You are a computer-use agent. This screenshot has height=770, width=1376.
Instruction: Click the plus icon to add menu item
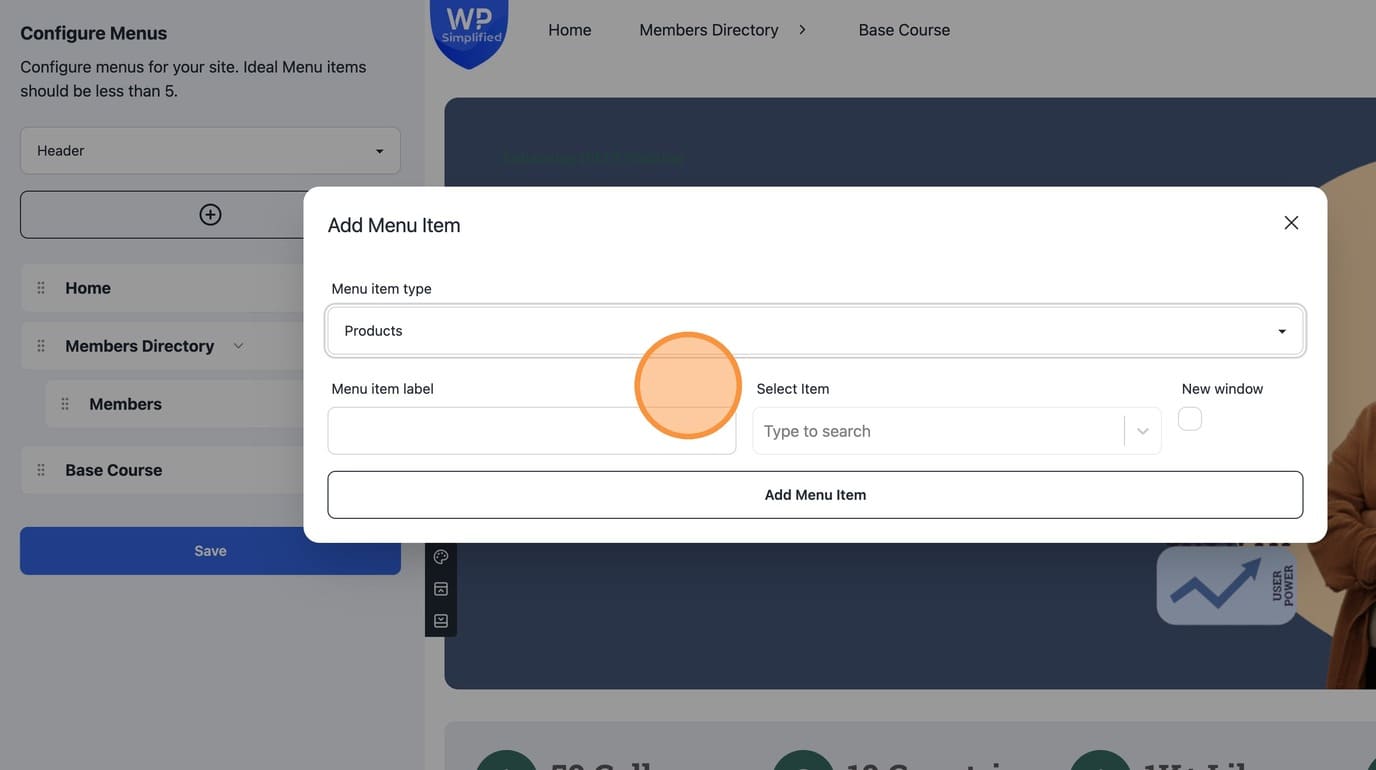tap(210, 215)
